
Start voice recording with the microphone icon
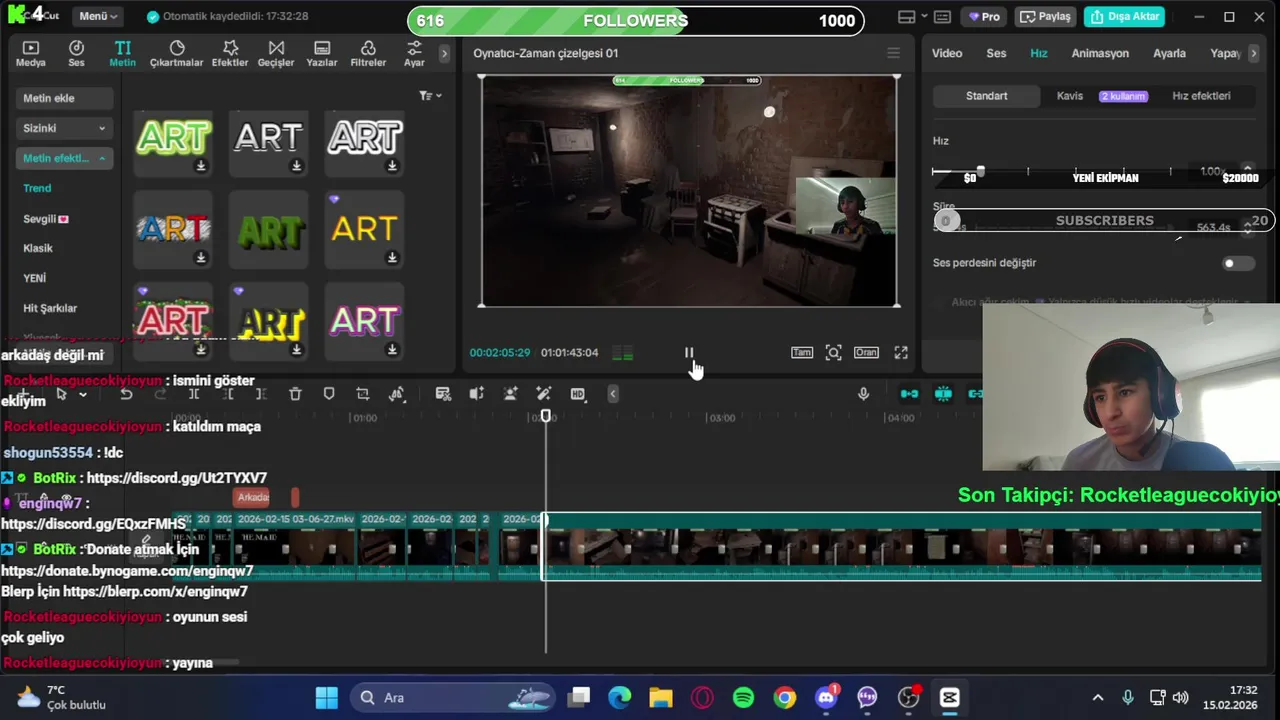[x=864, y=394]
